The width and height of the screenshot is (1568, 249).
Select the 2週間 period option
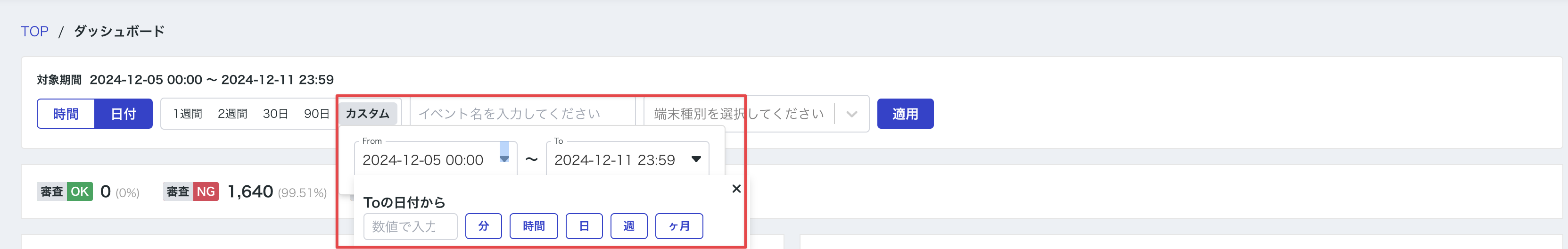pos(232,114)
